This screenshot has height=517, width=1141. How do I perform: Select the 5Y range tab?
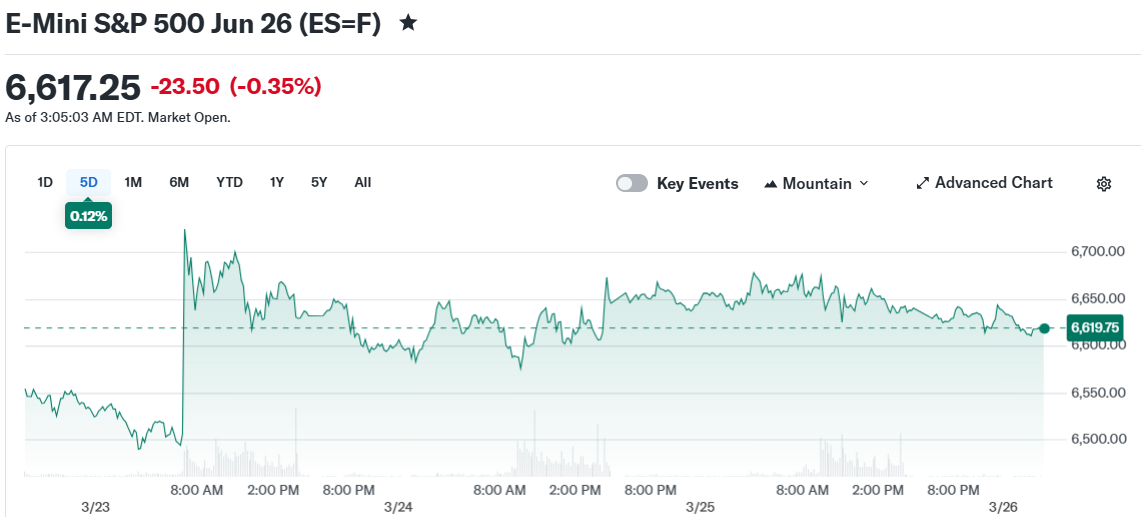pos(319,182)
